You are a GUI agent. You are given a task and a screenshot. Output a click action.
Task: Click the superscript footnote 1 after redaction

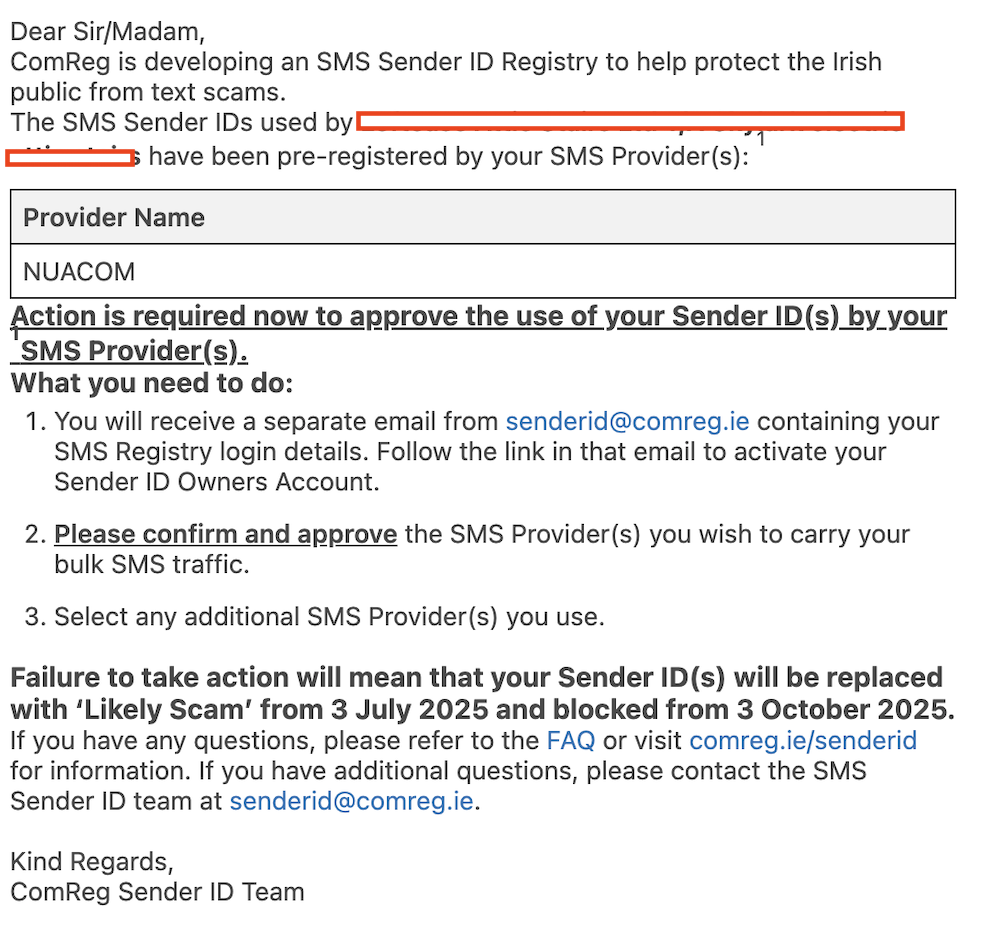(x=761, y=139)
